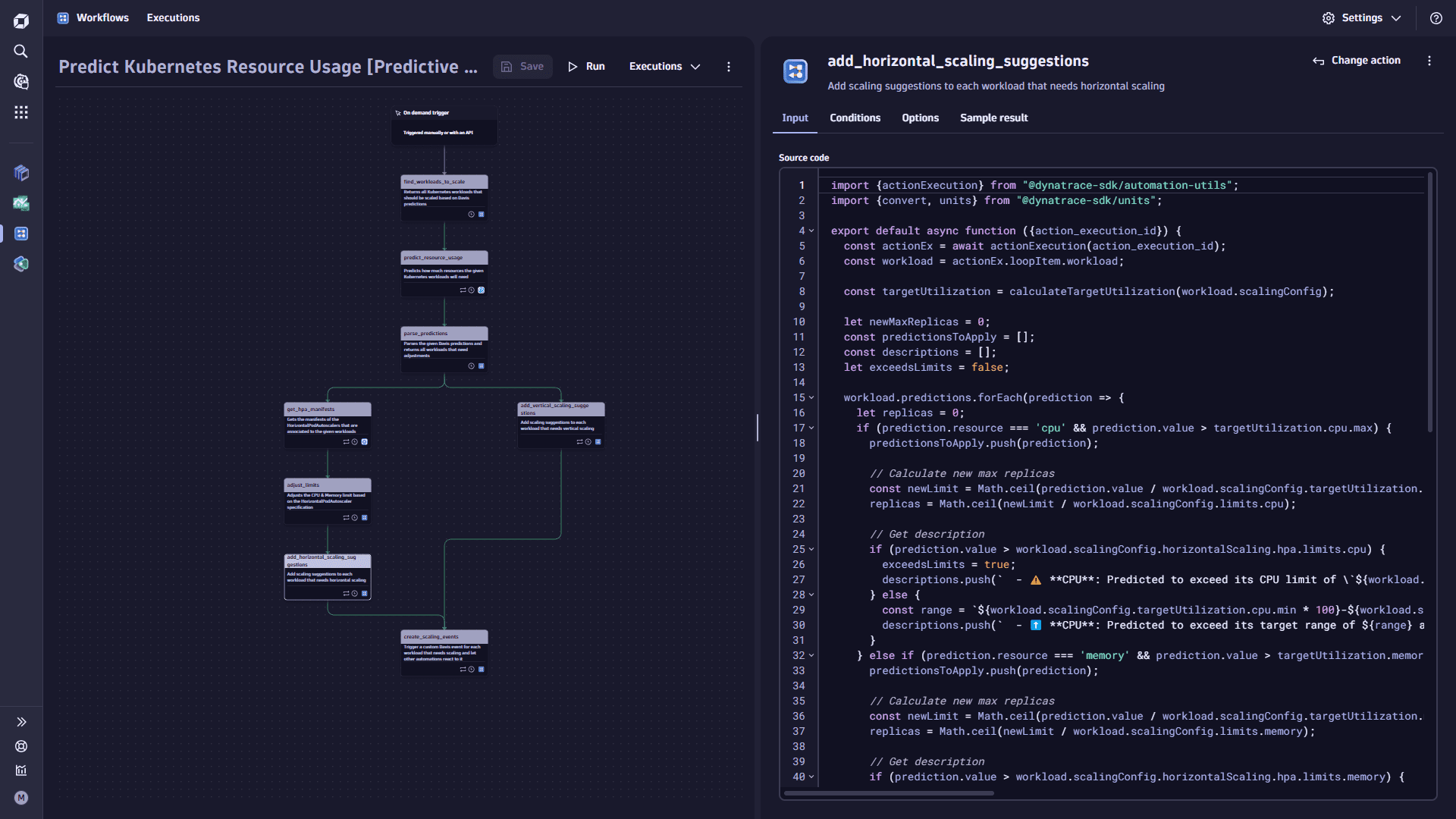Select the On demand trigger node
The image size is (1456, 819).
(x=444, y=125)
